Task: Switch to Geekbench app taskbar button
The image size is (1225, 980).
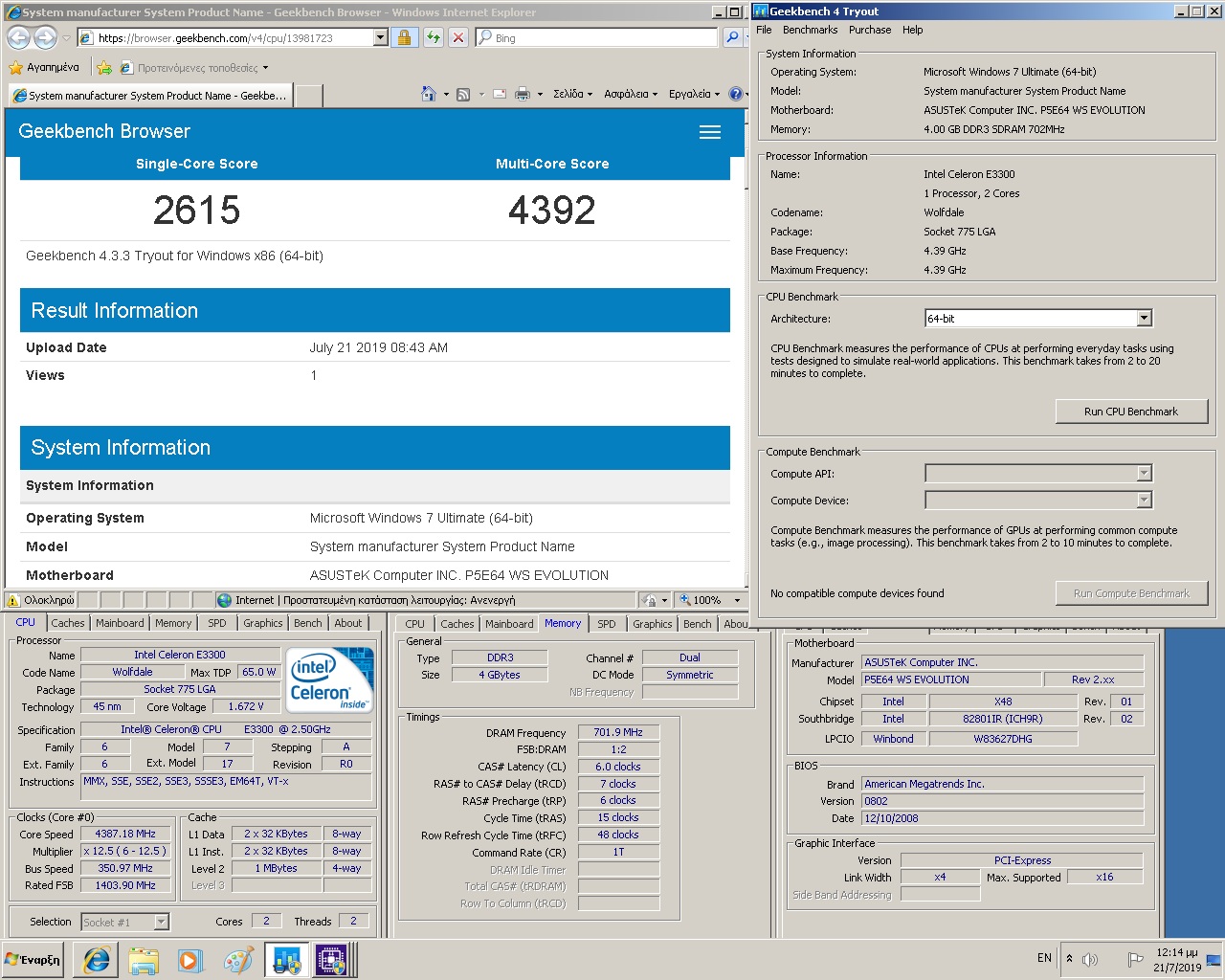Action: coord(286,960)
